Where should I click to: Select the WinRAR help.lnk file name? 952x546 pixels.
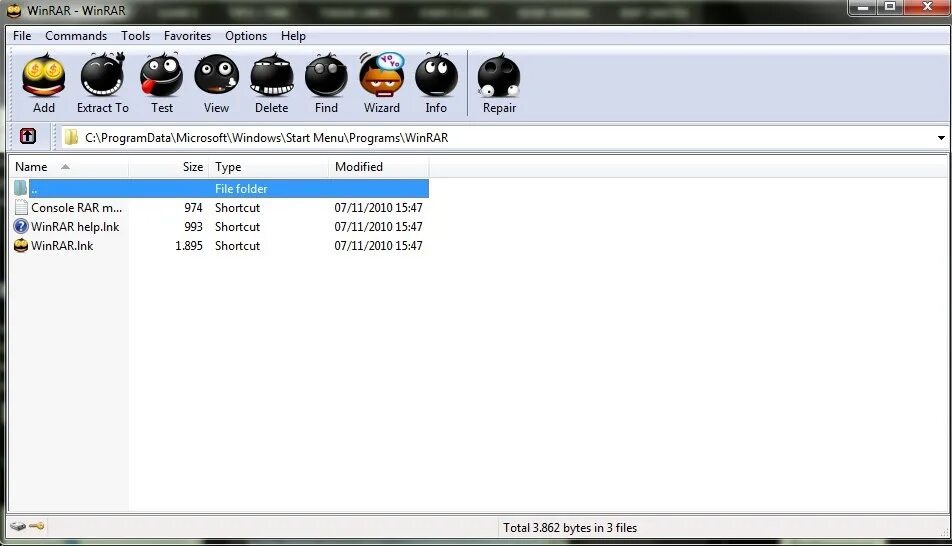[x=75, y=227]
